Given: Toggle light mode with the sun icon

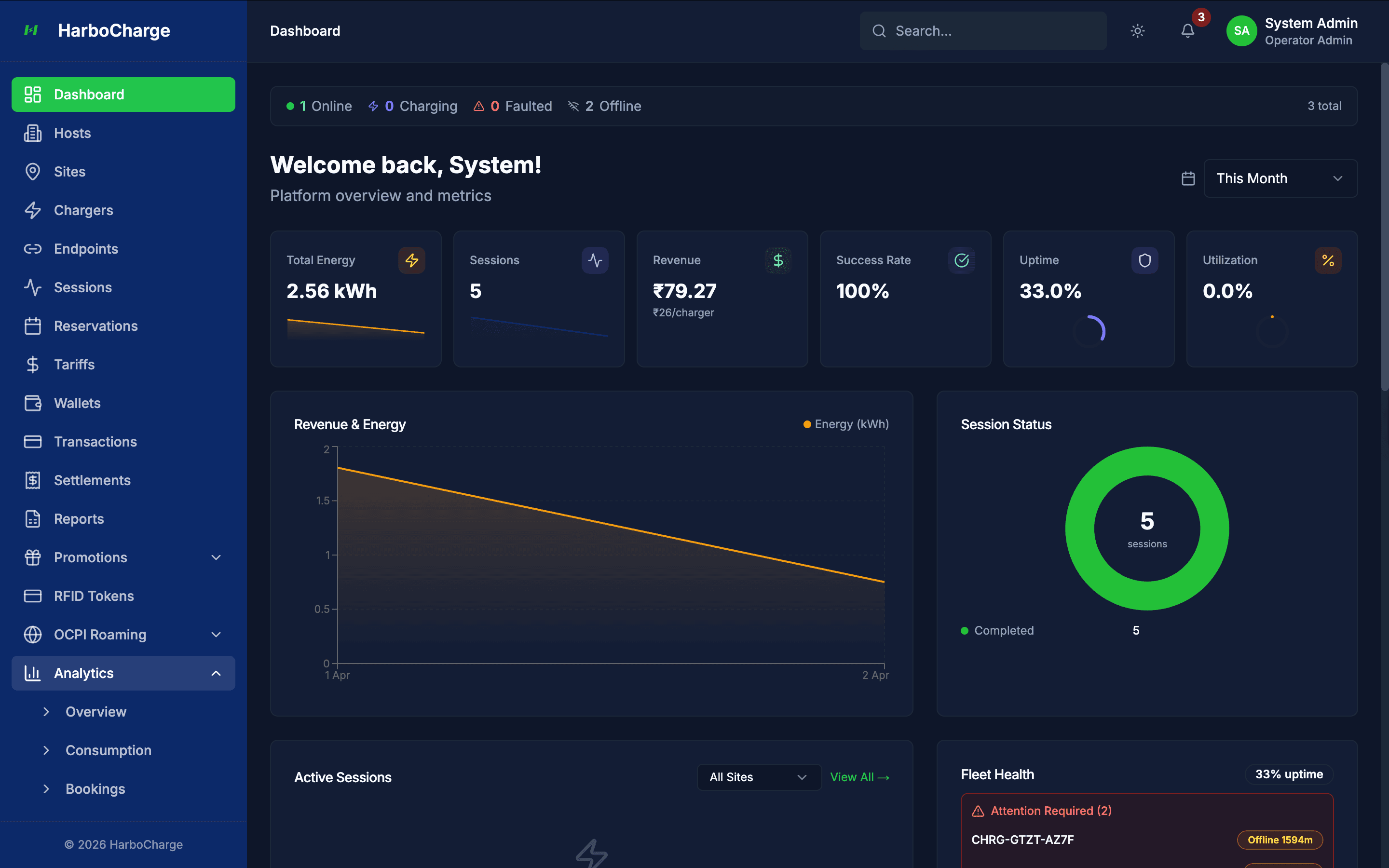Looking at the screenshot, I should click(x=1137, y=31).
